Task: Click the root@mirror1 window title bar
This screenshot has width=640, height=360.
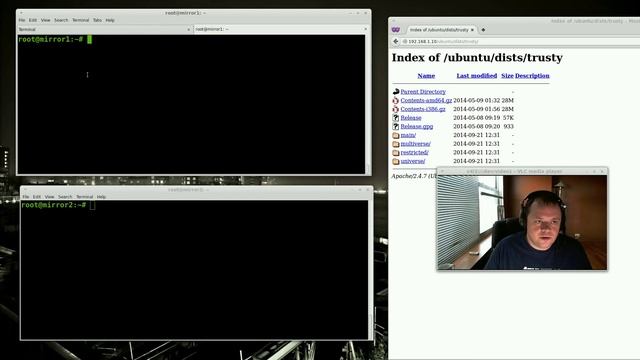Action: point(193,13)
